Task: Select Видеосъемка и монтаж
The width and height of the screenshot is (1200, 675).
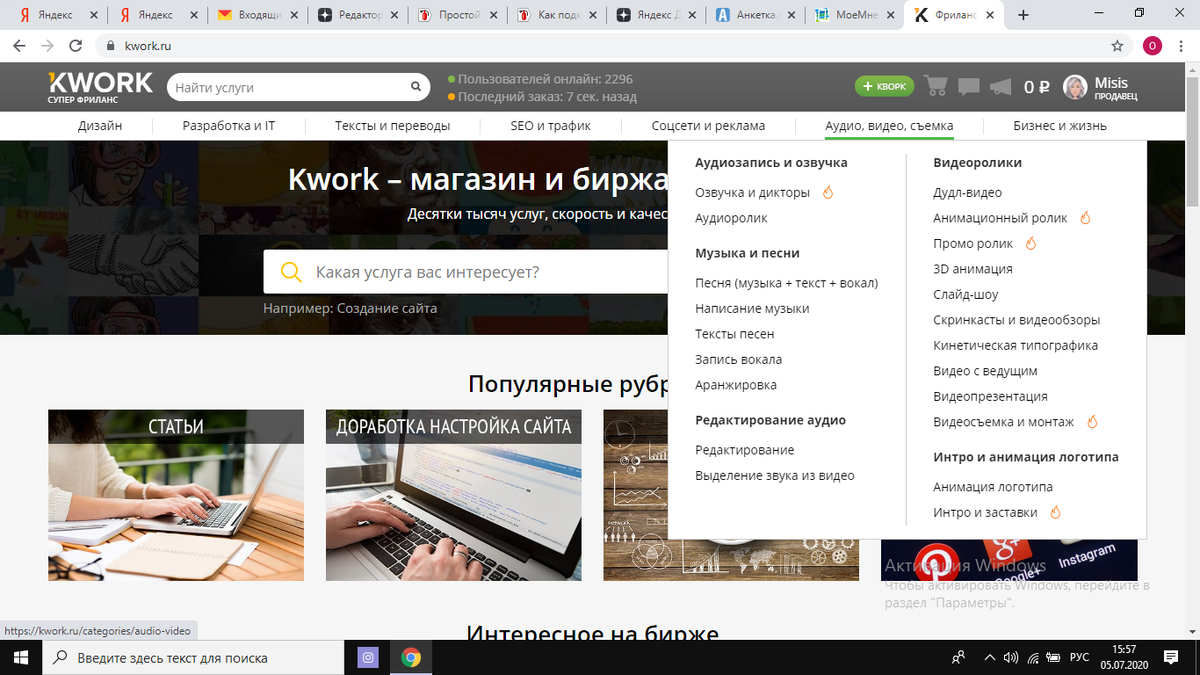Action: [1003, 422]
